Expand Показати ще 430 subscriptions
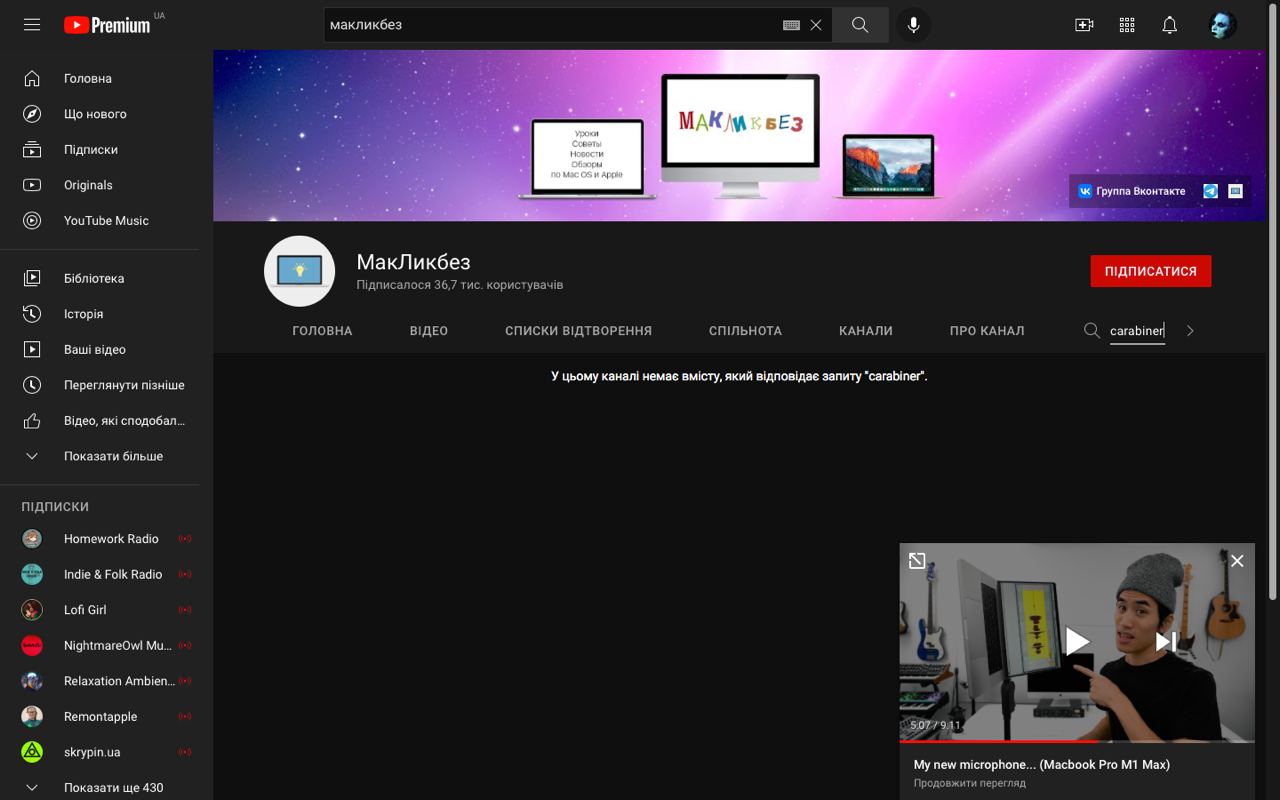The width and height of the screenshot is (1280, 800). 100,787
